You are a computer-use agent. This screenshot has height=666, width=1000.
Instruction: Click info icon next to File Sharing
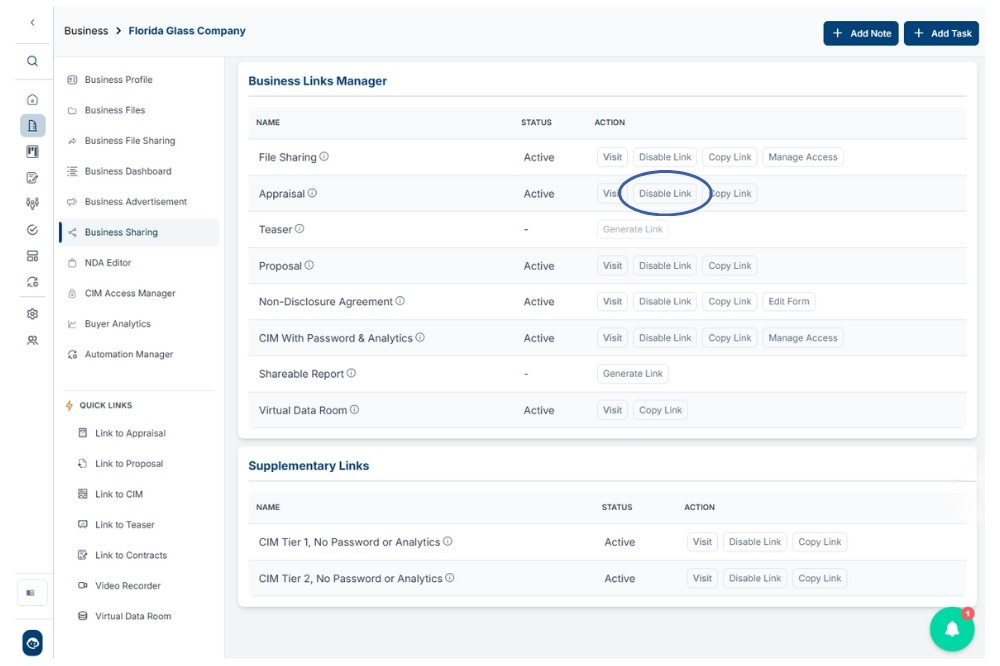coord(324,156)
